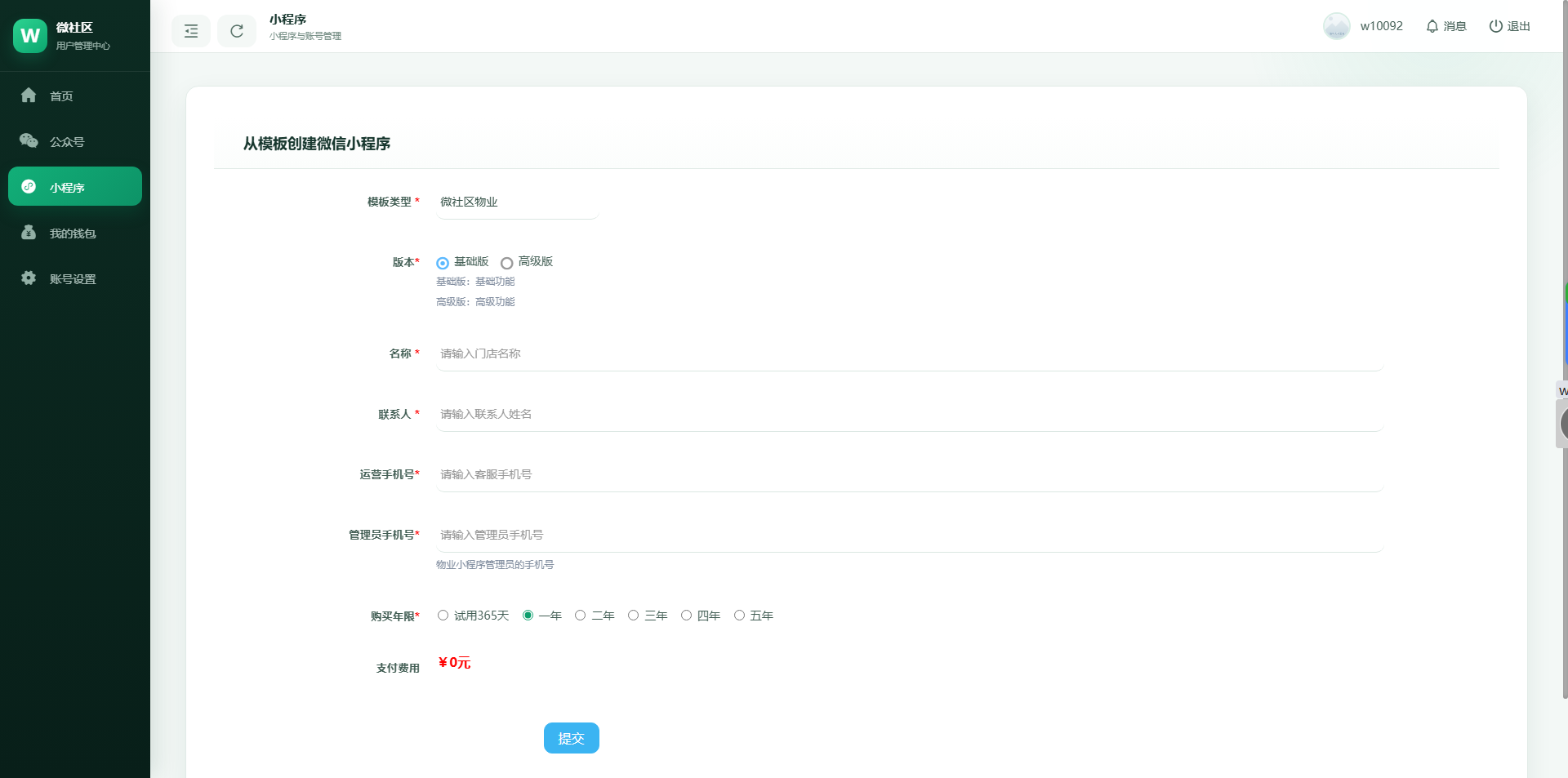Open the 模板类型 dropdown showing 微社区物业
Screen dimensions: 1568x778
(x=517, y=202)
